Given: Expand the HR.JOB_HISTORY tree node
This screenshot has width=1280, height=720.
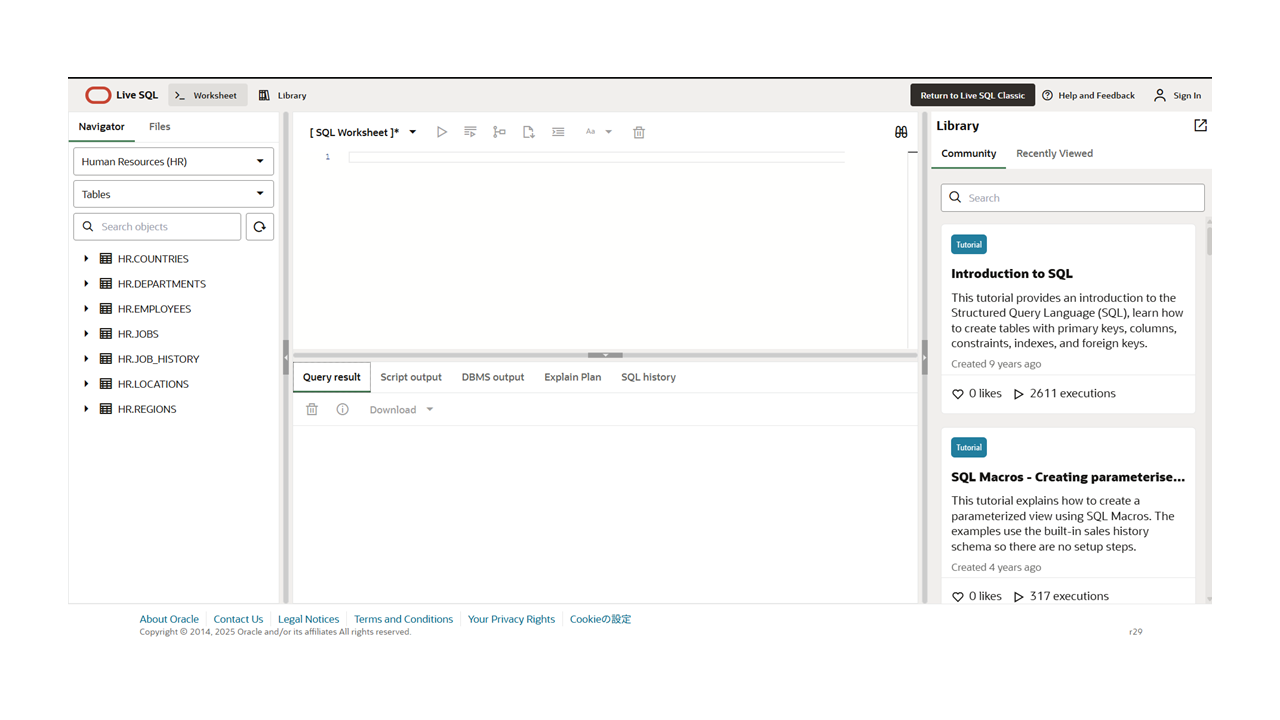Looking at the screenshot, I should click(86, 359).
